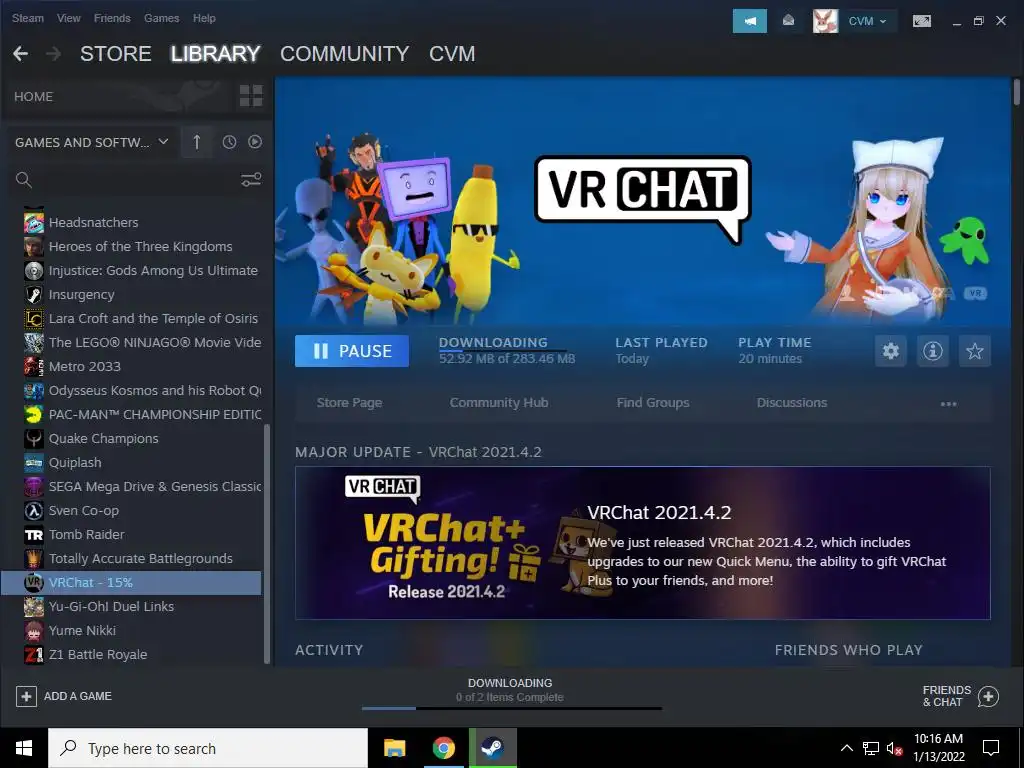
Task: Click the sort ascending arrow icon
Action: tap(197, 142)
